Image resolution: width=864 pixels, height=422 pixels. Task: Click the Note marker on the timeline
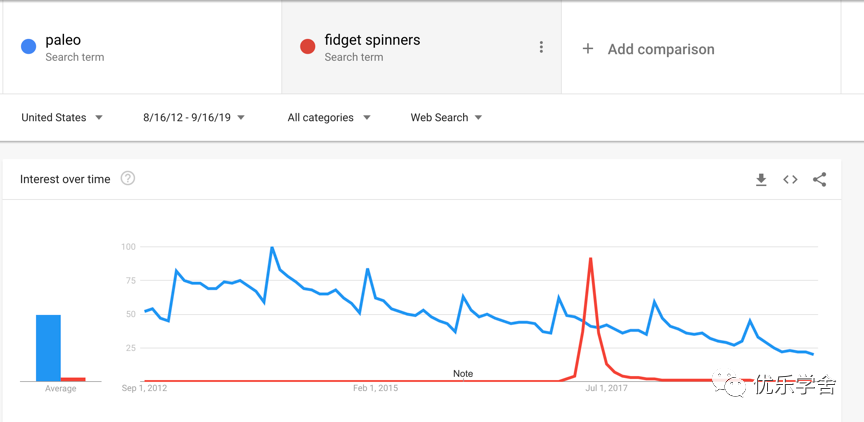pyautogui.click(x=463, y=374)
